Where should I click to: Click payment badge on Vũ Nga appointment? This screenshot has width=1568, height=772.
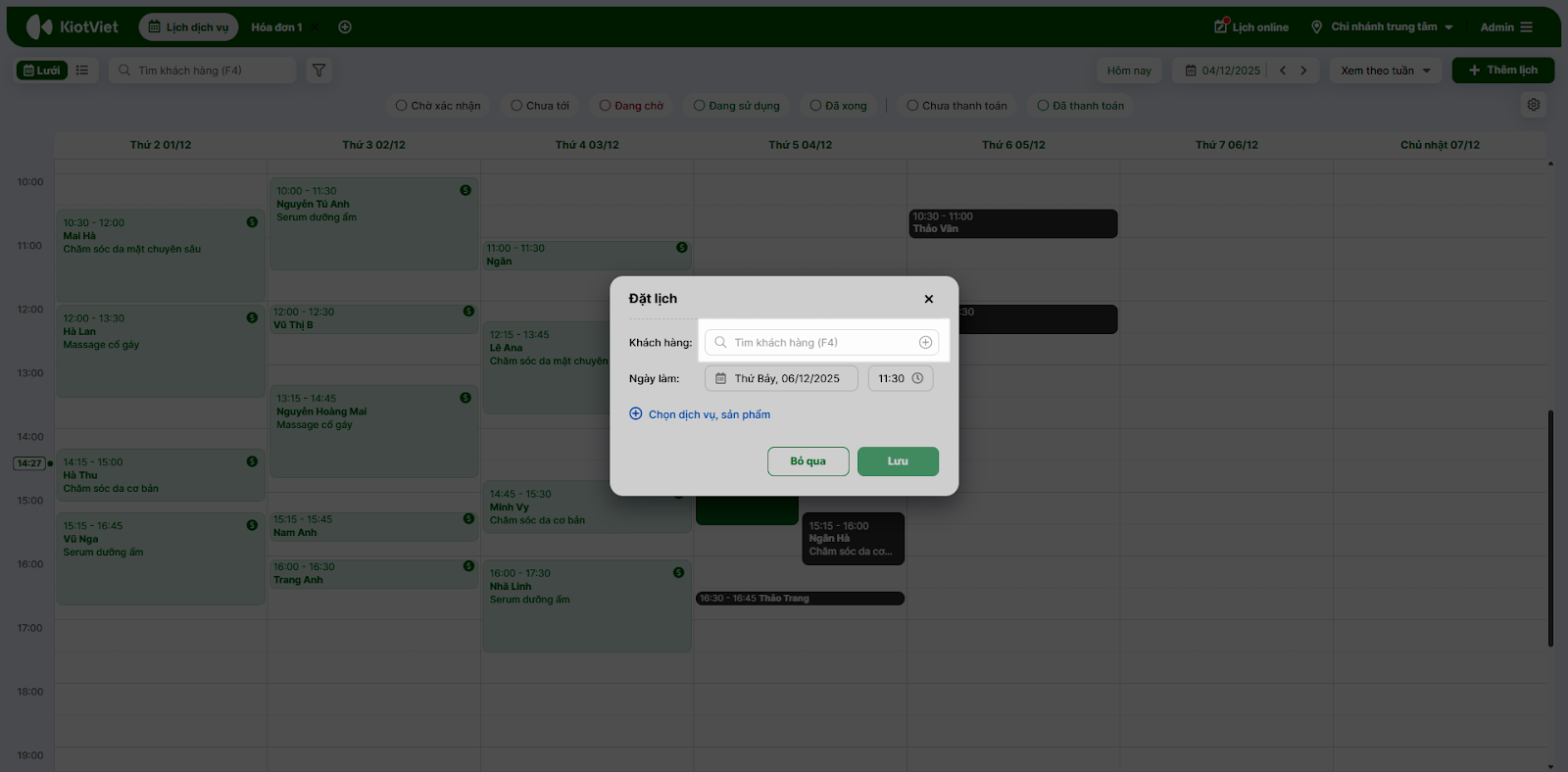pyautogui.click(x=252, y=525)
